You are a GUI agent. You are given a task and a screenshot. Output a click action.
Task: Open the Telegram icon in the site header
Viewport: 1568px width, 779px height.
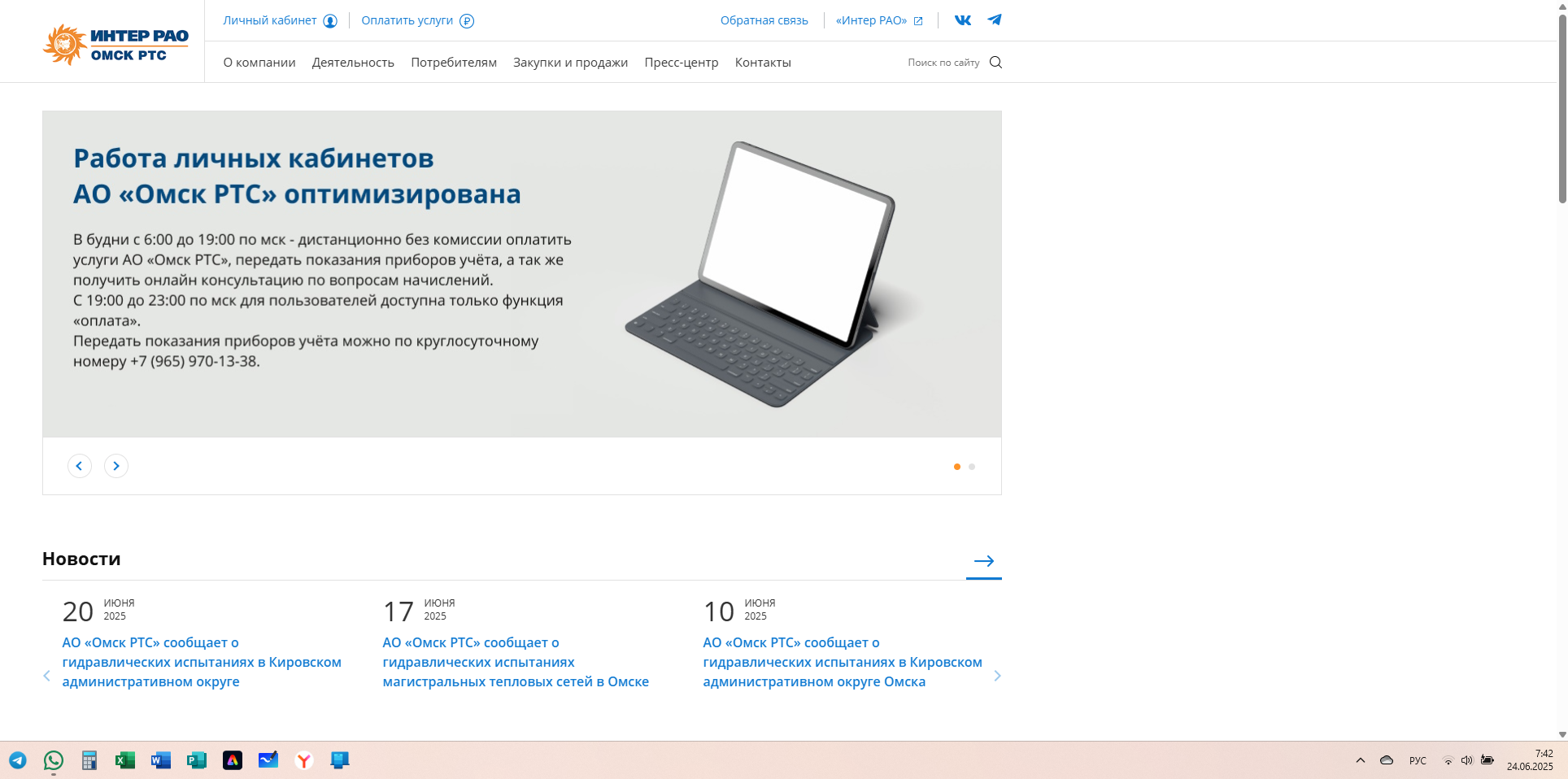point(994,20)
